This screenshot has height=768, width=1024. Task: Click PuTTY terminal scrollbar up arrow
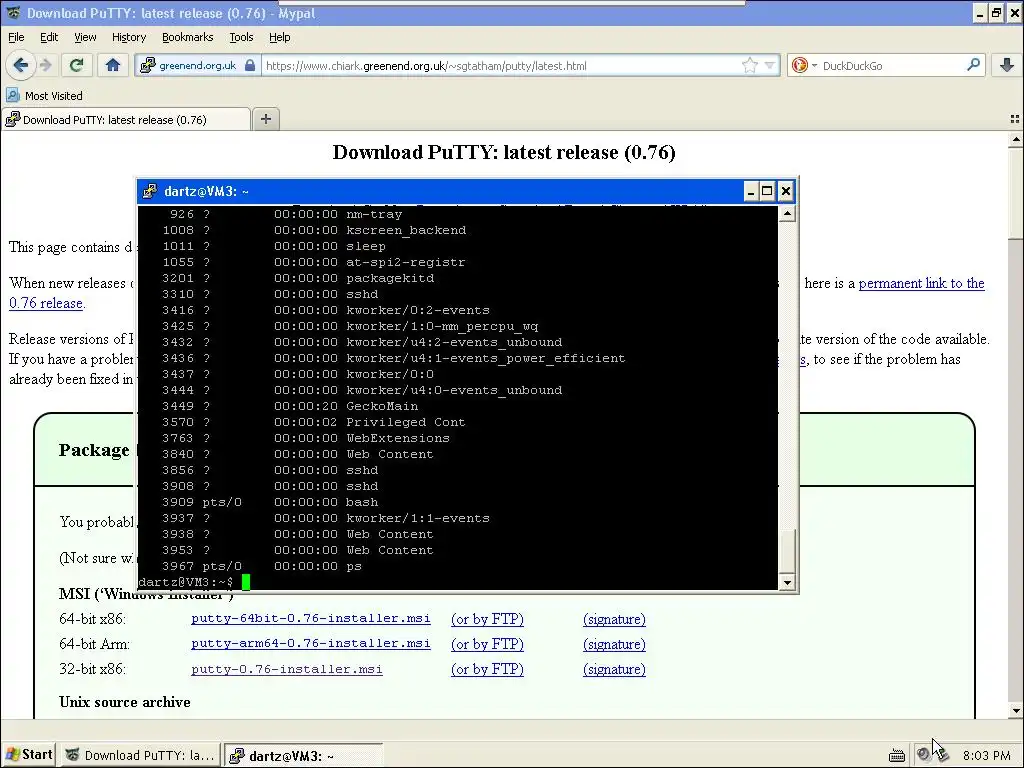click(788, 214)
